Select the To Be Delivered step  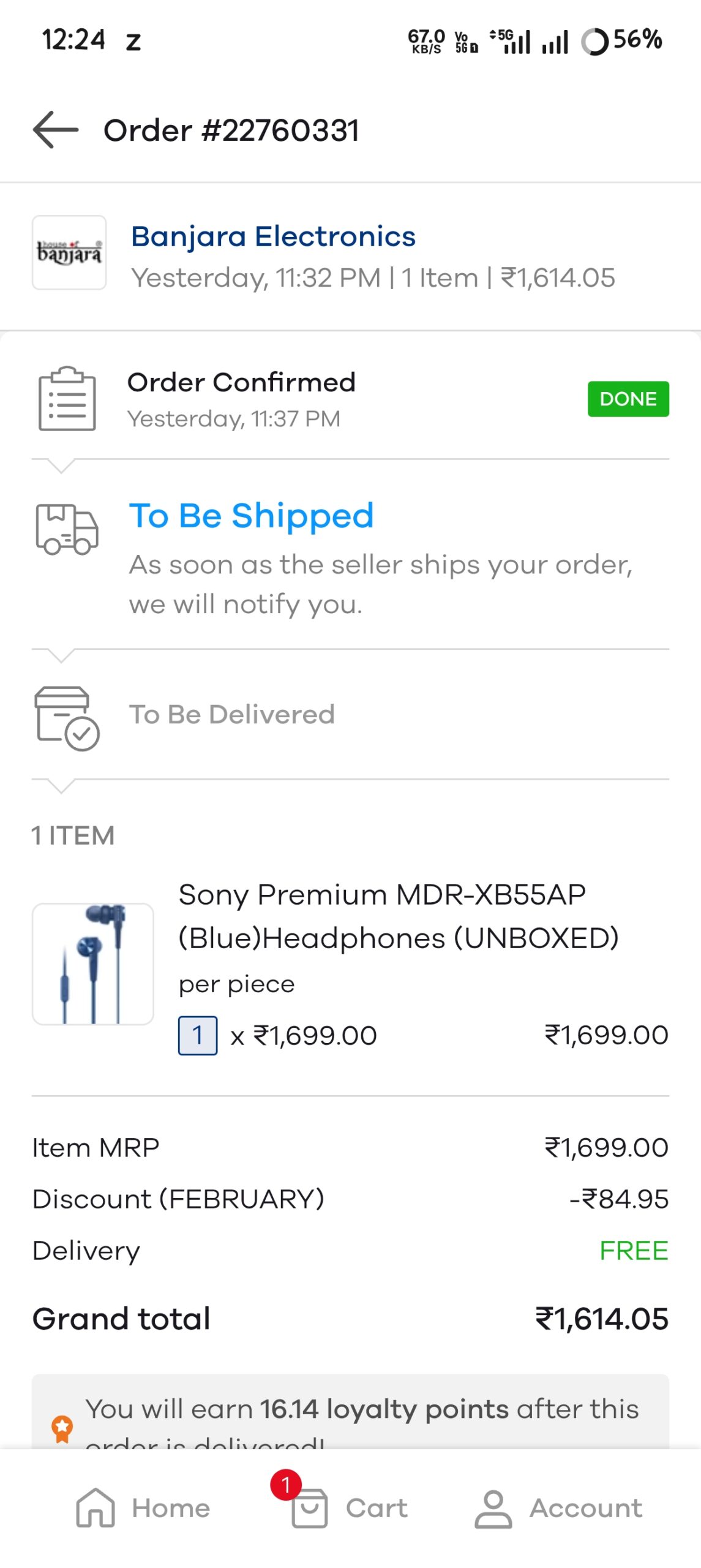(x=231, y=714)
